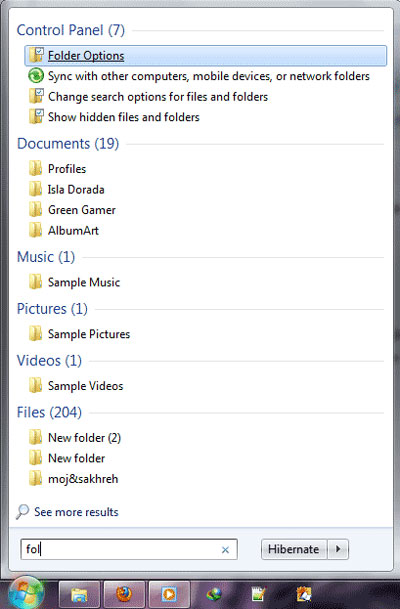
Task: Open the Sample Pictures folder
Action: [x=89, y=334]
